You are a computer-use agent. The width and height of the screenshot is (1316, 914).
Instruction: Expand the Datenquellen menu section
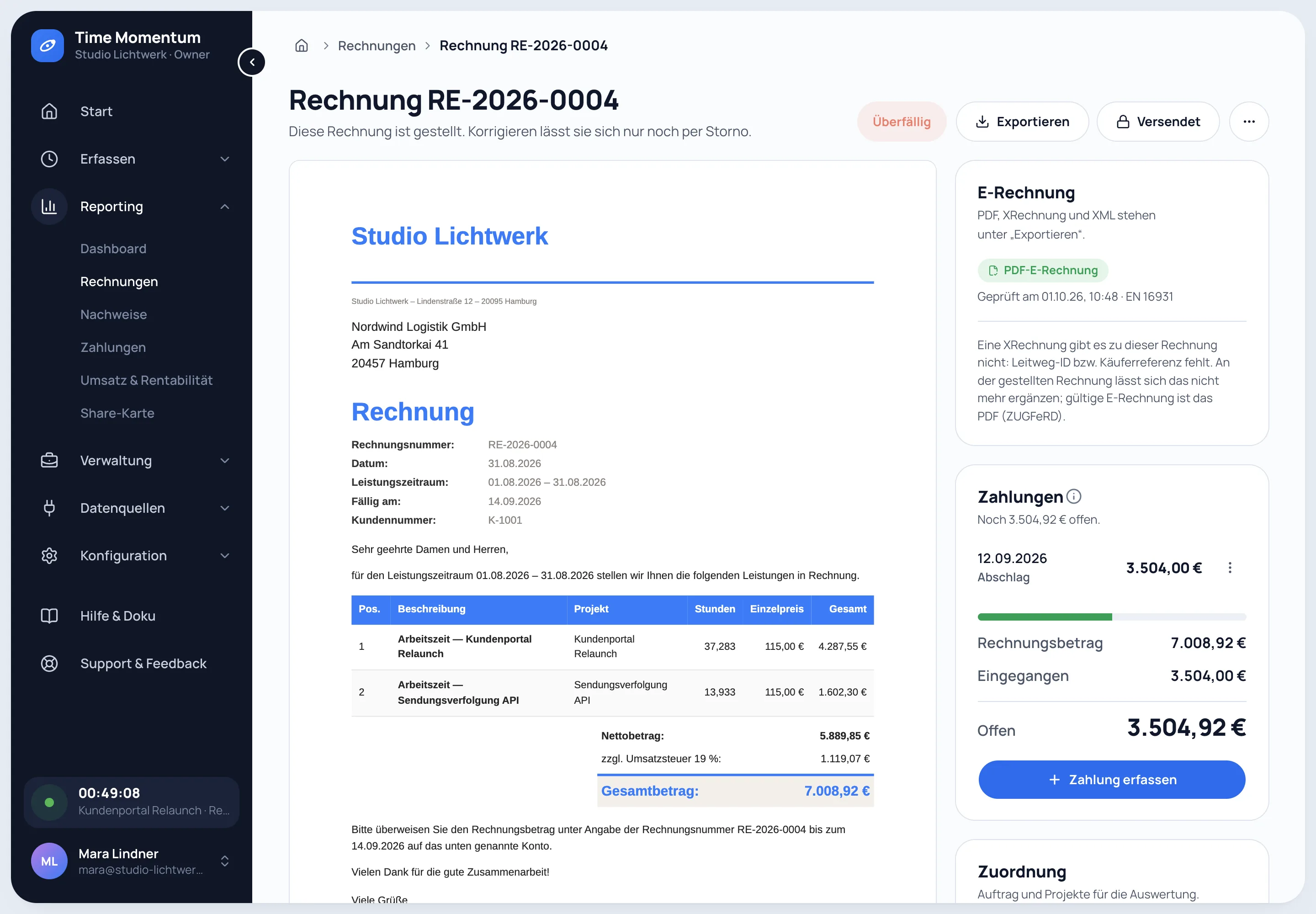click(x=225, y=508)
